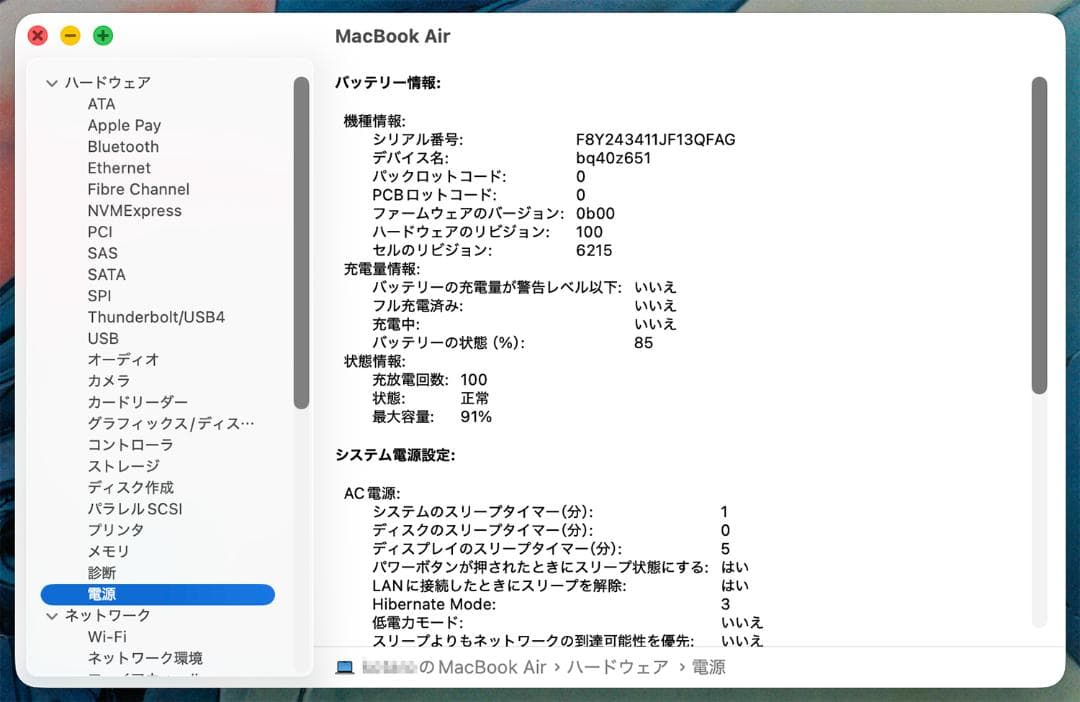Open the Apple Pay section
The height and width of the screenshot is (702, 1080).
124,125
